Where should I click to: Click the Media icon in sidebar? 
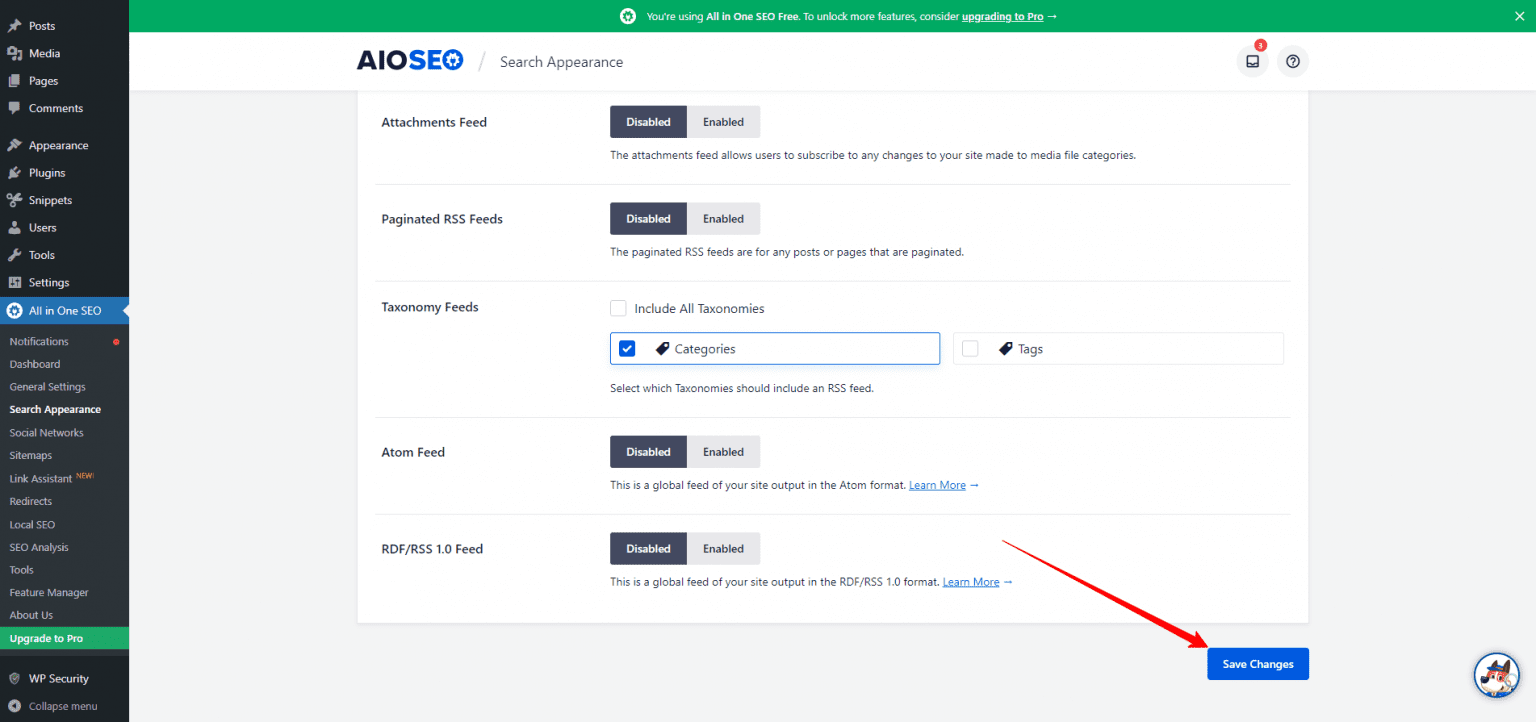click(x=14, y=53)
